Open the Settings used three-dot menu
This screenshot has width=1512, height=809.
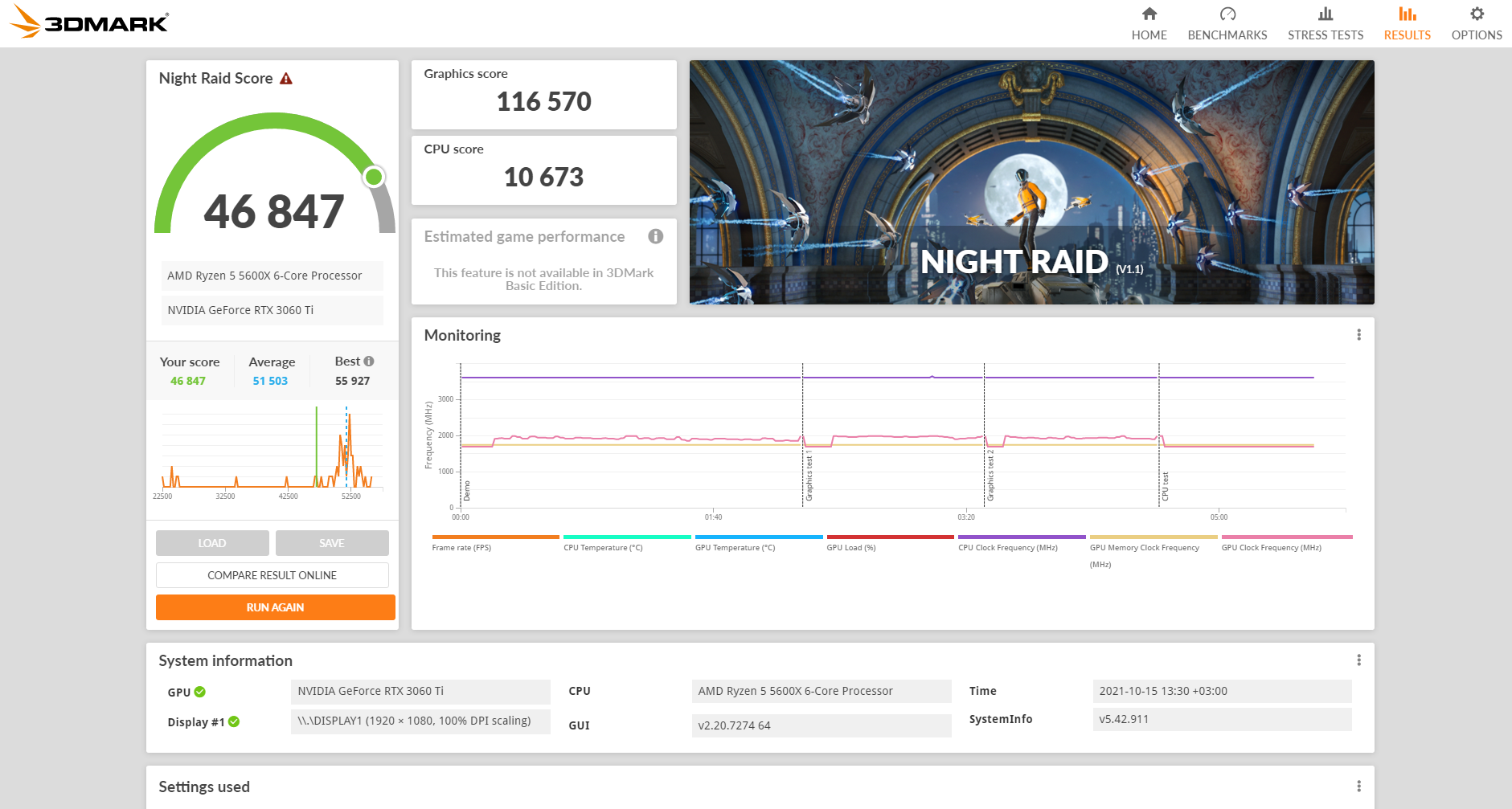tap(1359, 787)
